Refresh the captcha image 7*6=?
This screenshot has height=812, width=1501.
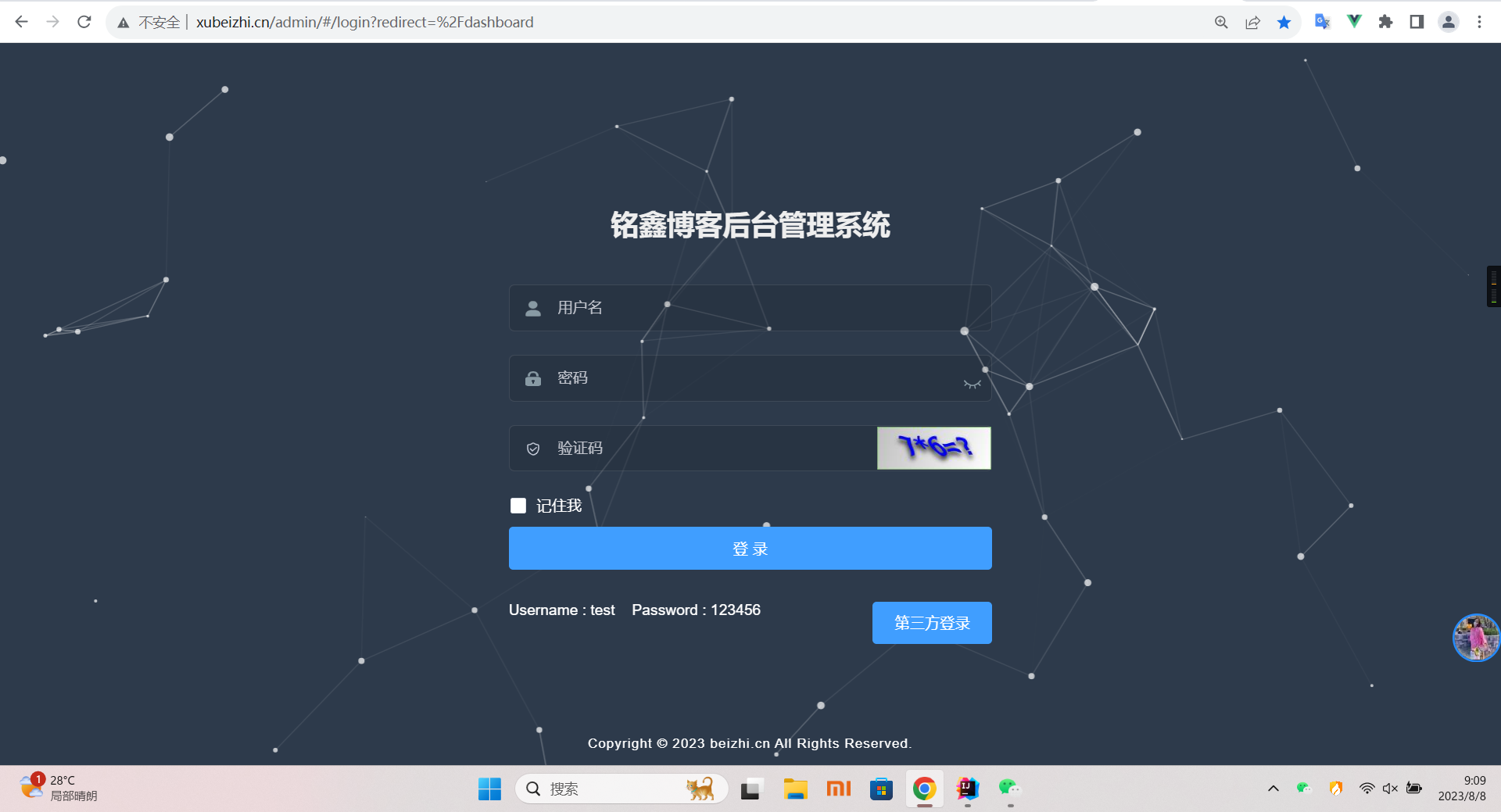[933, 448]
